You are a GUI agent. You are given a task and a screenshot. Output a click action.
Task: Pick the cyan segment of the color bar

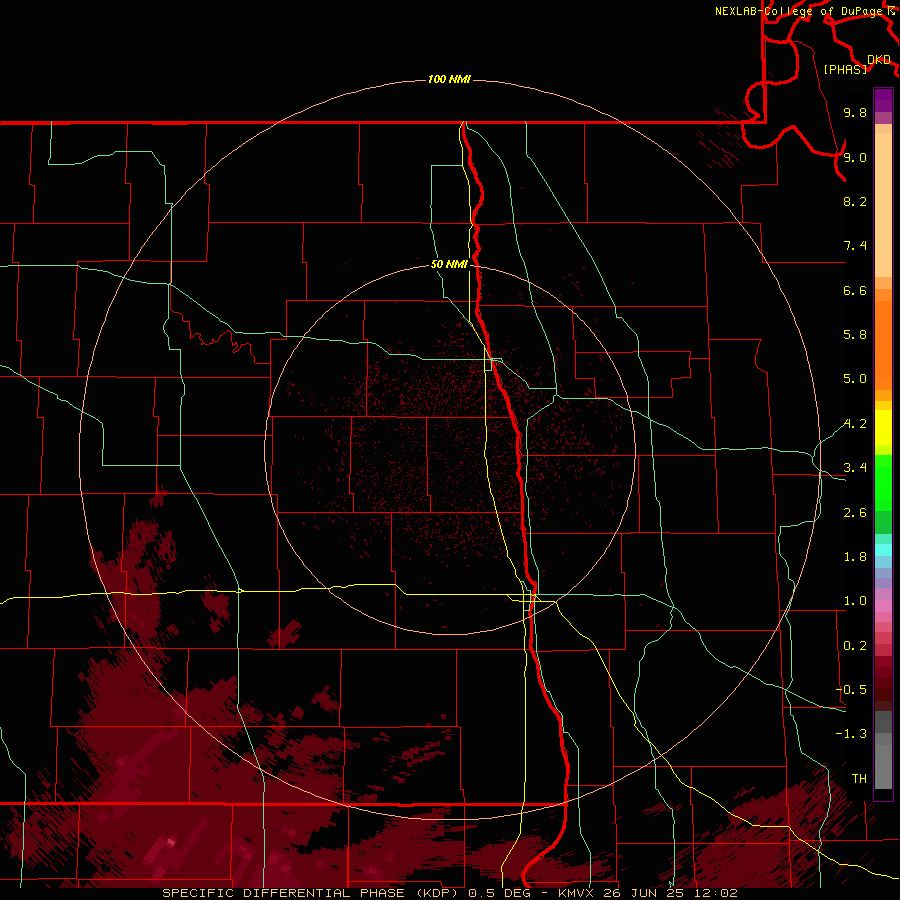(x=883, y=550)
